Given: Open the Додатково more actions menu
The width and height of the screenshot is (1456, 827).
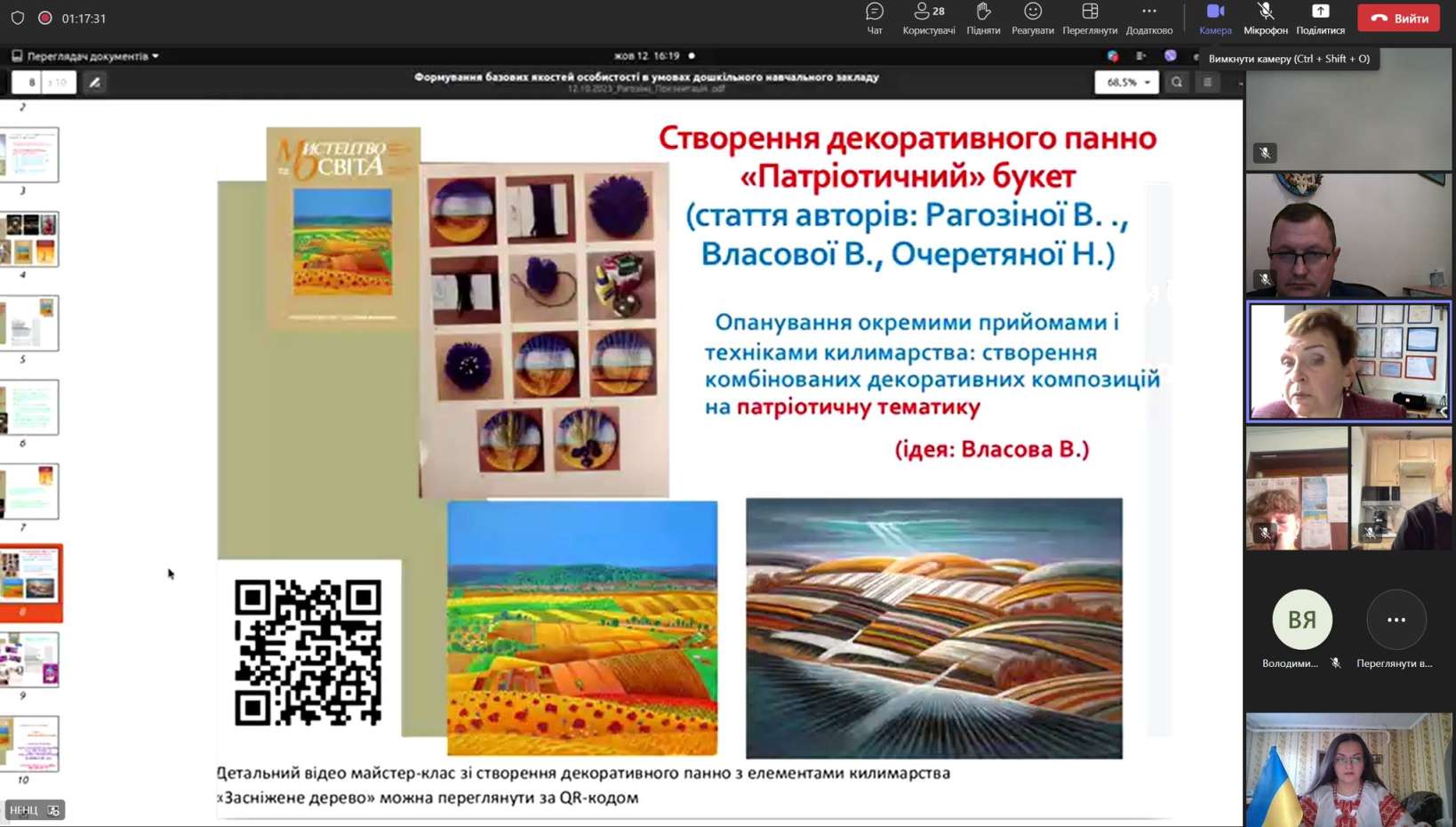Looking at the screenshot, I should (x=1149, y=19).
